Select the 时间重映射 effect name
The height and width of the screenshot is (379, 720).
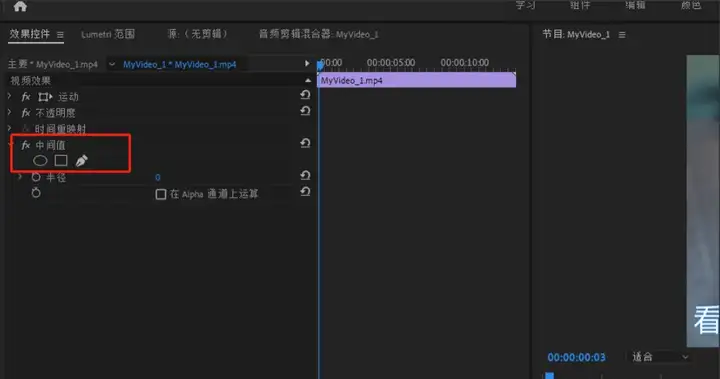[x=60, y=129]
